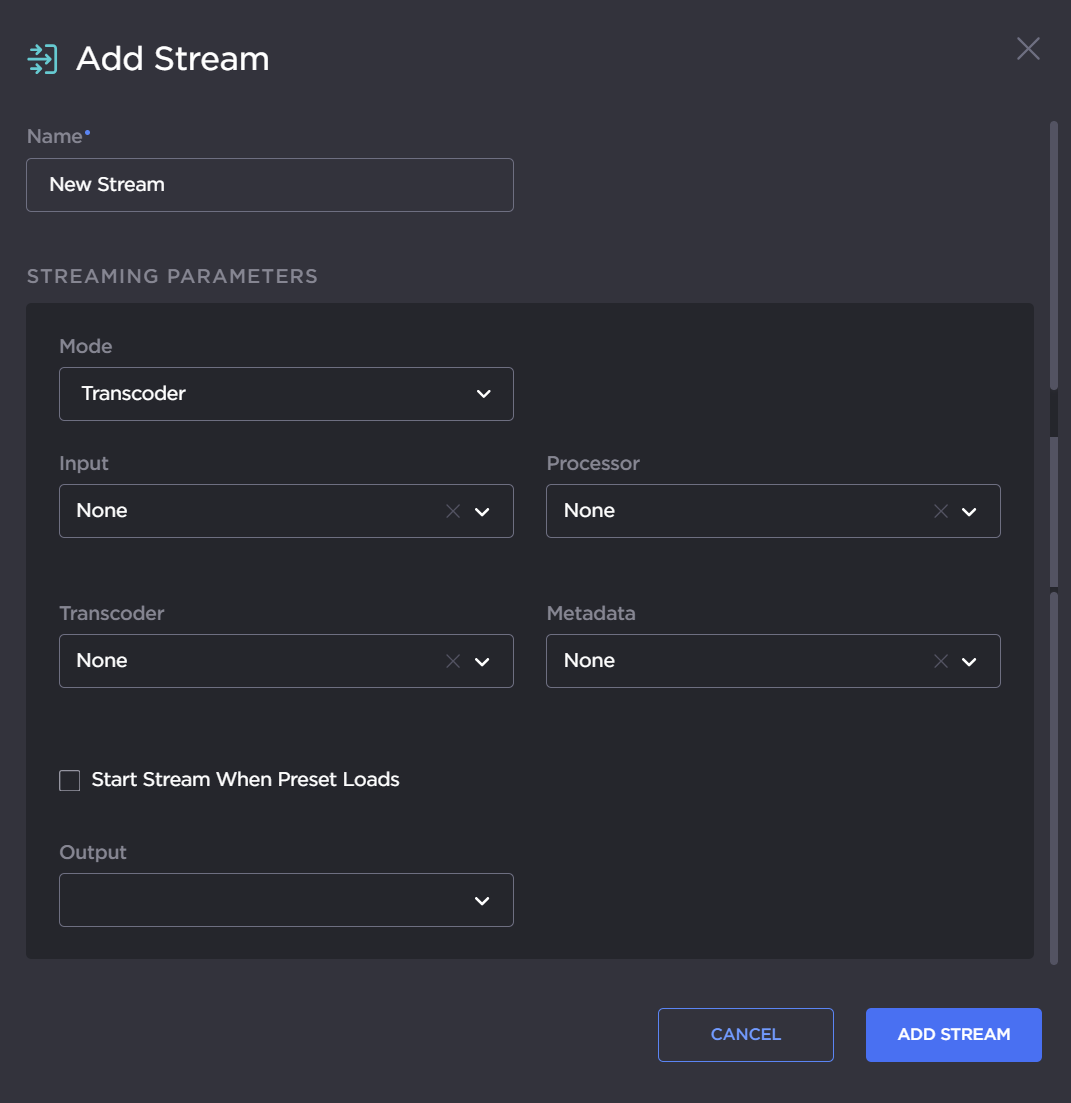Close the Add Stream dialog
This screenshot has height=1103, width=1071.
tap(1028, 49)
